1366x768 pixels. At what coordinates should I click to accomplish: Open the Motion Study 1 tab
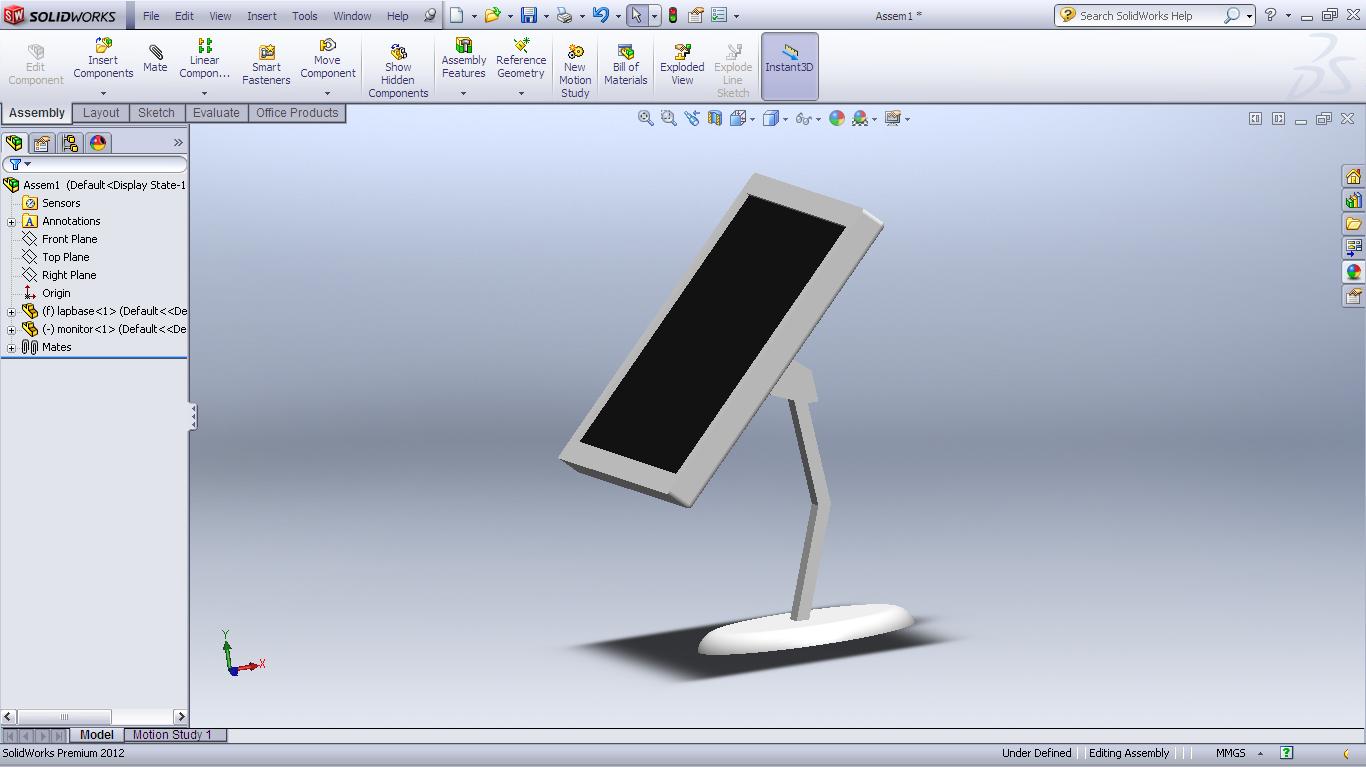(172, 735)
